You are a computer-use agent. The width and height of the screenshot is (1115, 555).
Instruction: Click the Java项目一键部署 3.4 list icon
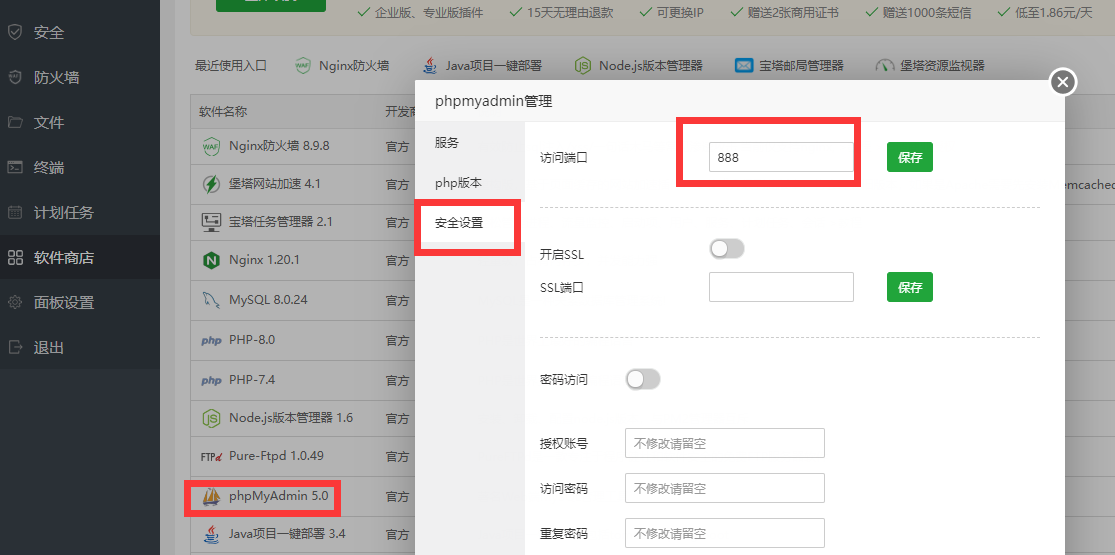click(211, 533)
